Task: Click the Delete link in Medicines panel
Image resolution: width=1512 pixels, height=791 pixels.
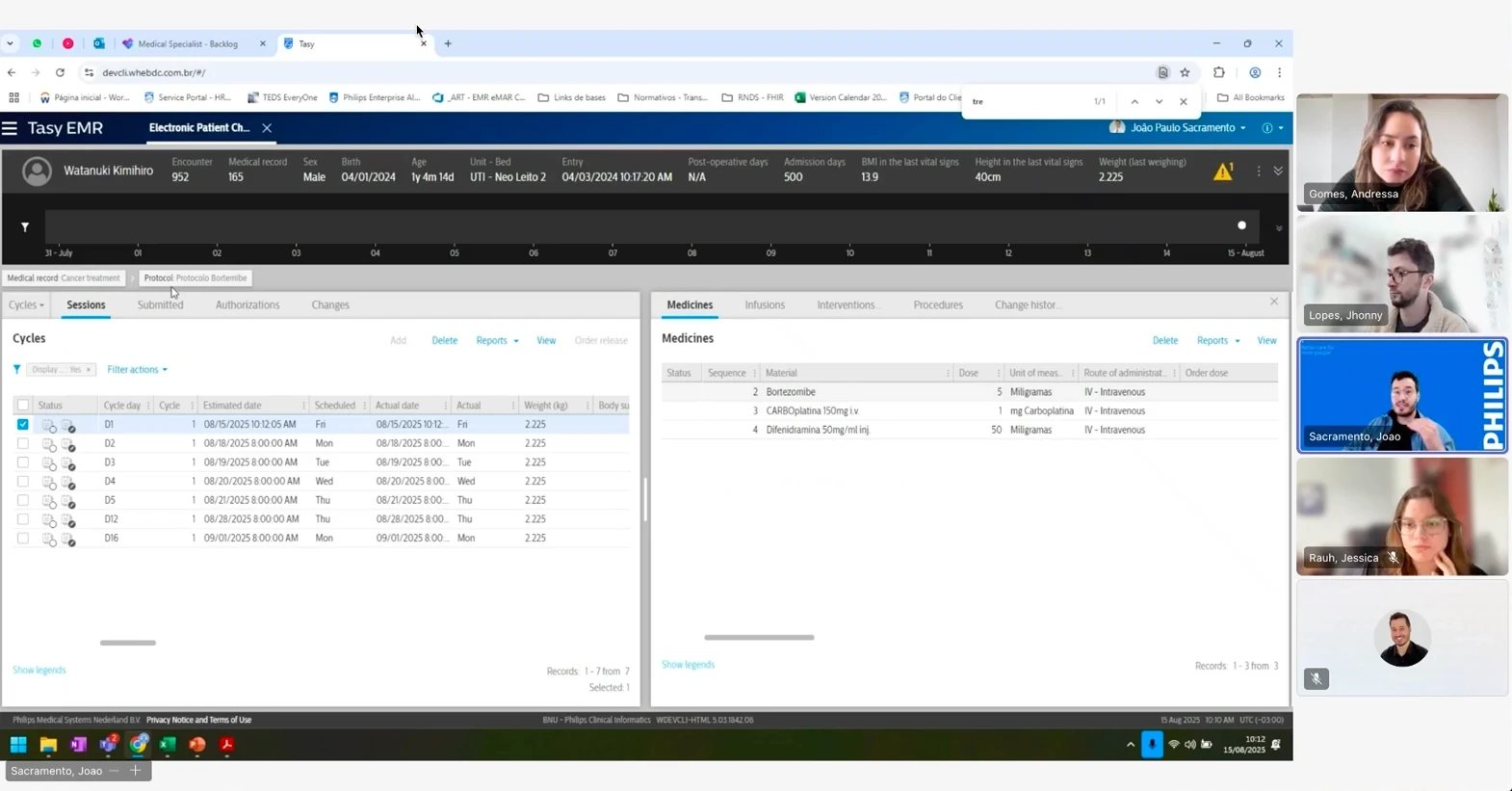Action: click(1164, 341)
